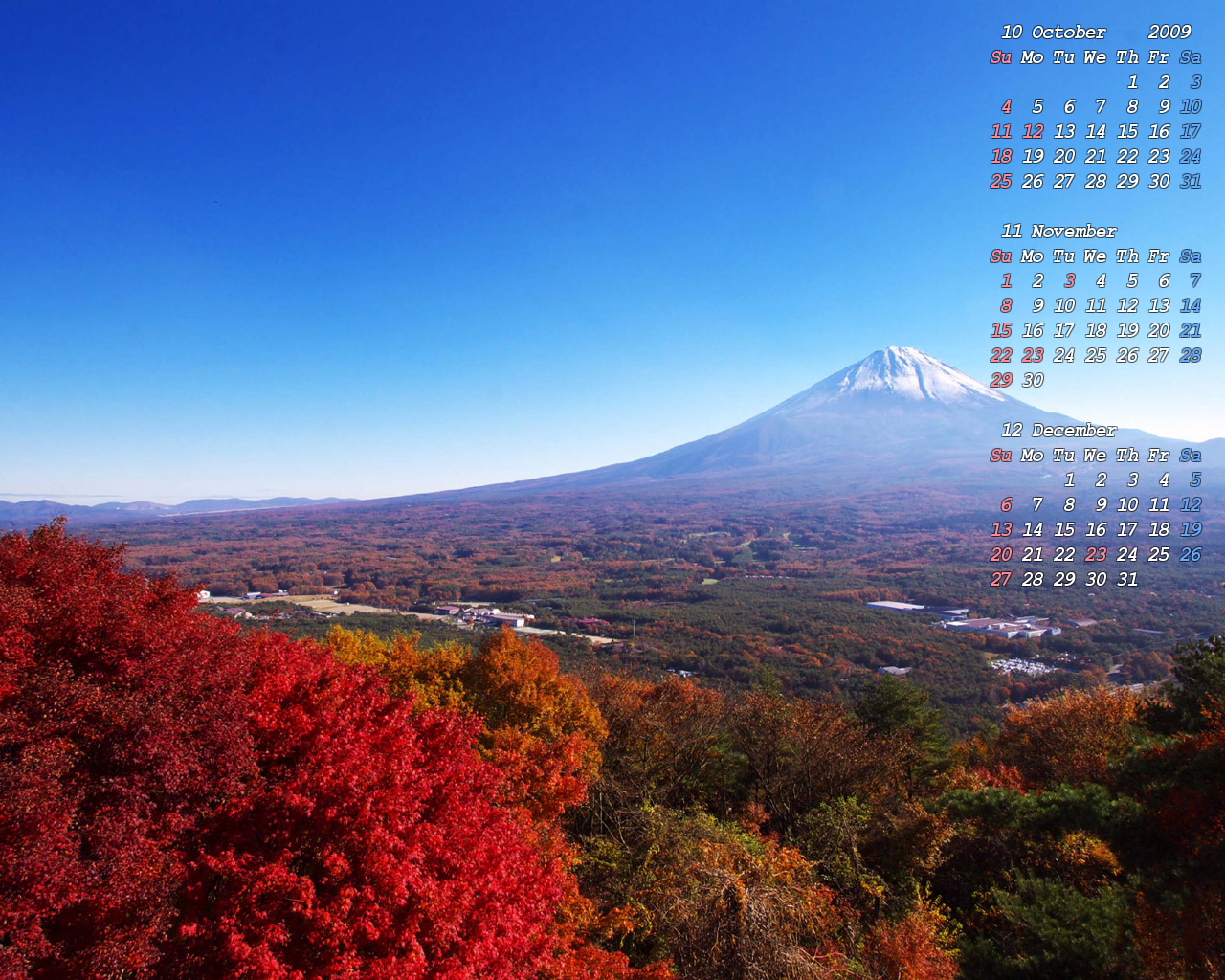The height and width of the screenshot is (980, 1225).
Task: Select November 28 Saturday date
Action: click(x=1191, y=356)
